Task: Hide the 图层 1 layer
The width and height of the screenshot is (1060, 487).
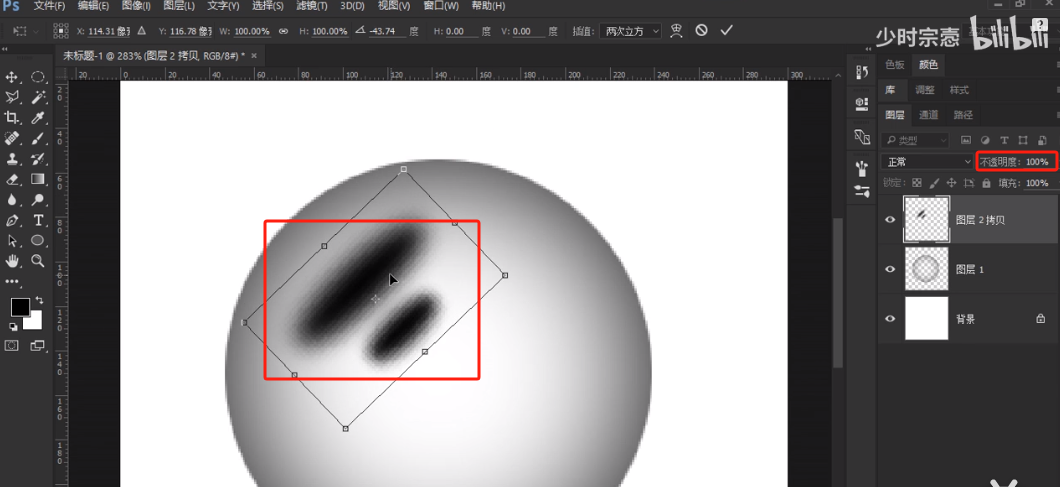Action: click(890, 269)
